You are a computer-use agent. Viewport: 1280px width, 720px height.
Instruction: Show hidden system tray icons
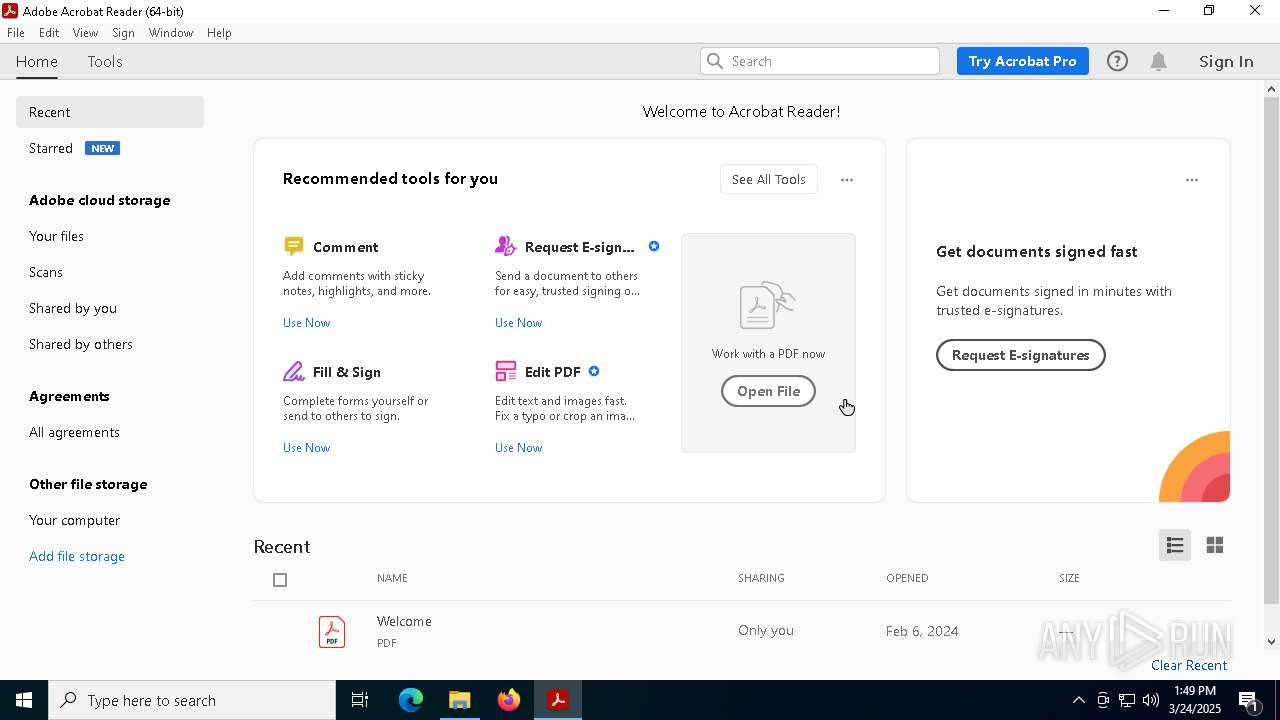tap(1078, 700)
